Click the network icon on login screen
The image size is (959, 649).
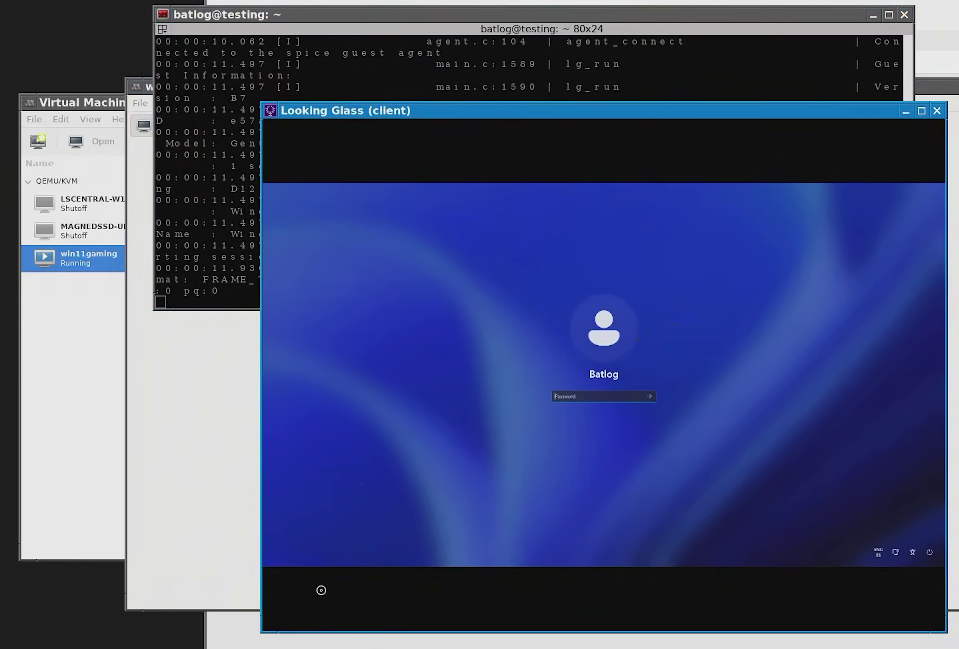[x=895, y=552]
